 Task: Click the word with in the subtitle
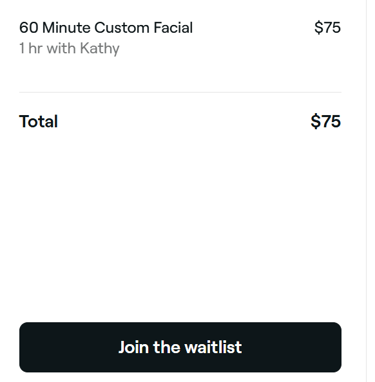pyautogui.click(x=61, y=49)
